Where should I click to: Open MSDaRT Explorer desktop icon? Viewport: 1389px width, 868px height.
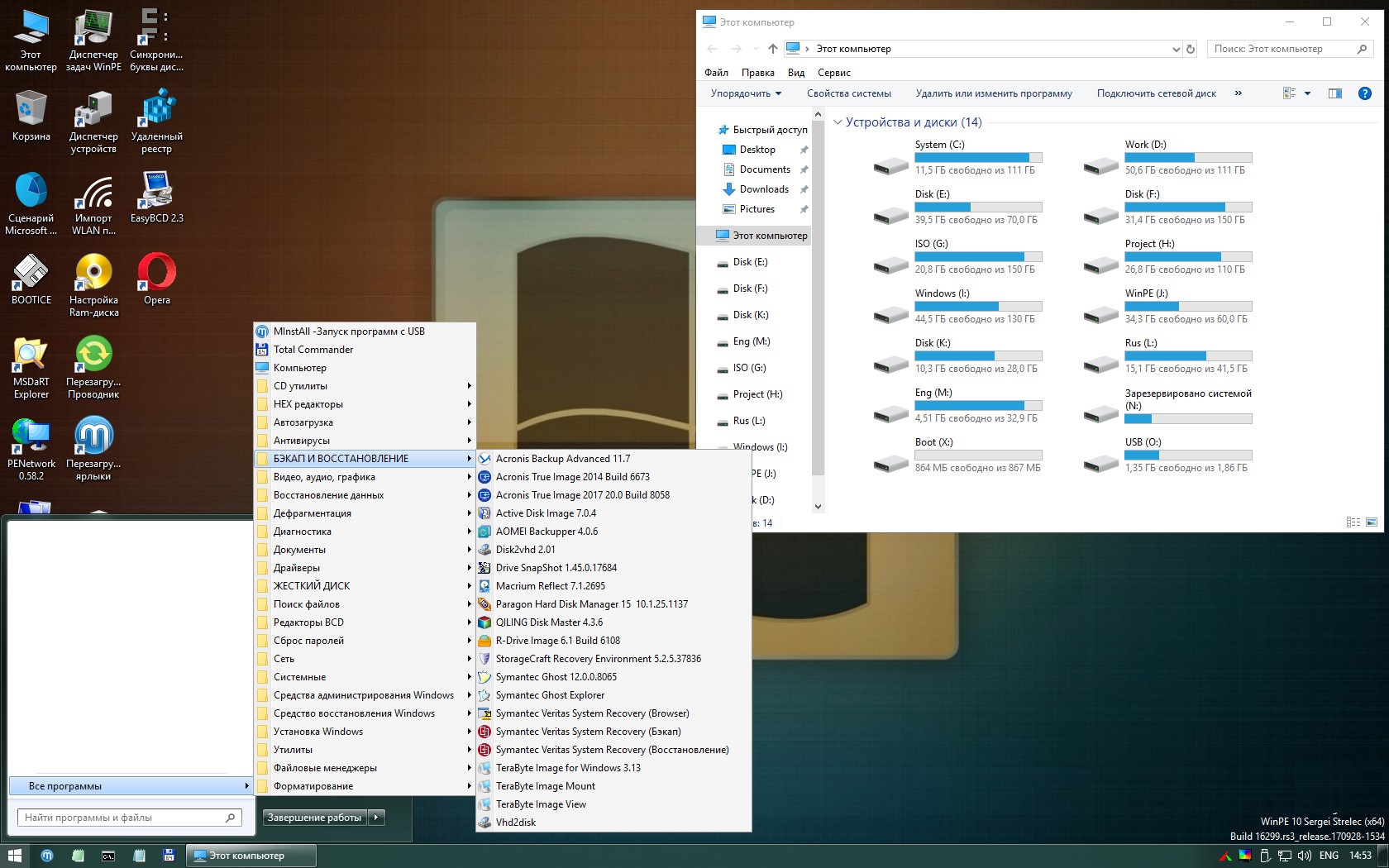31,367
